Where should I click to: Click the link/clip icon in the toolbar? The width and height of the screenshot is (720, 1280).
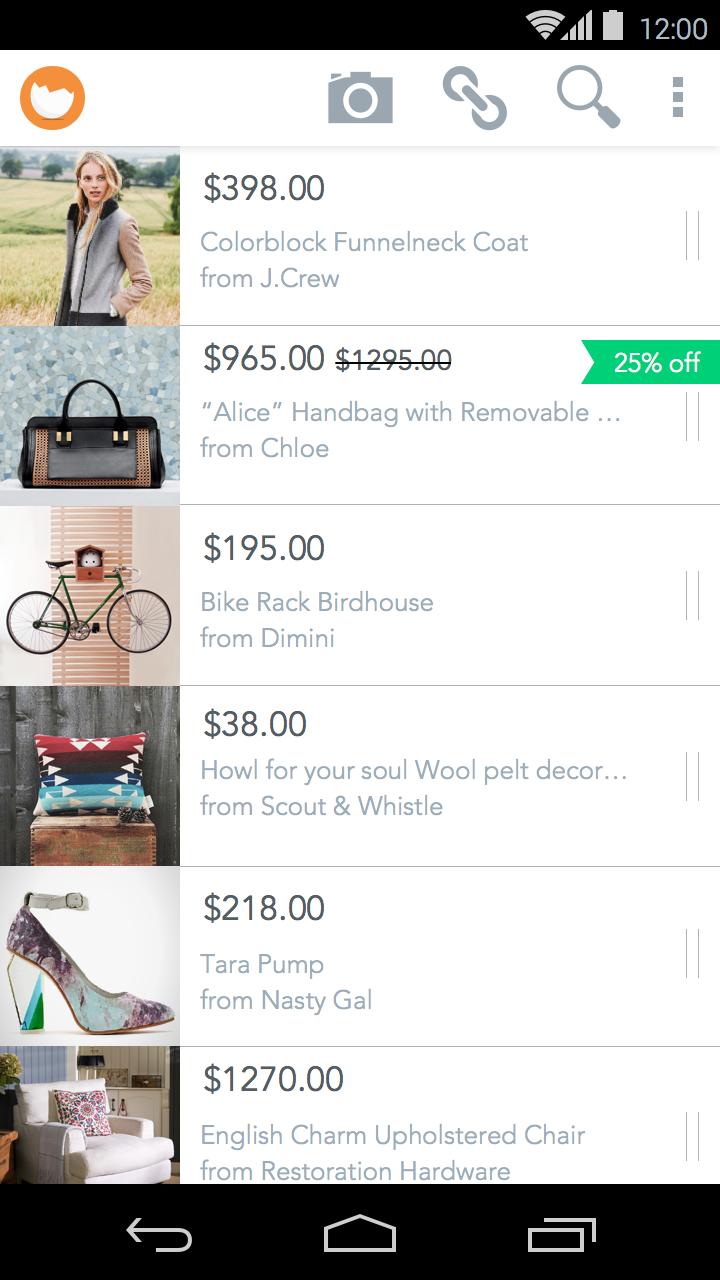coord(475,97)
